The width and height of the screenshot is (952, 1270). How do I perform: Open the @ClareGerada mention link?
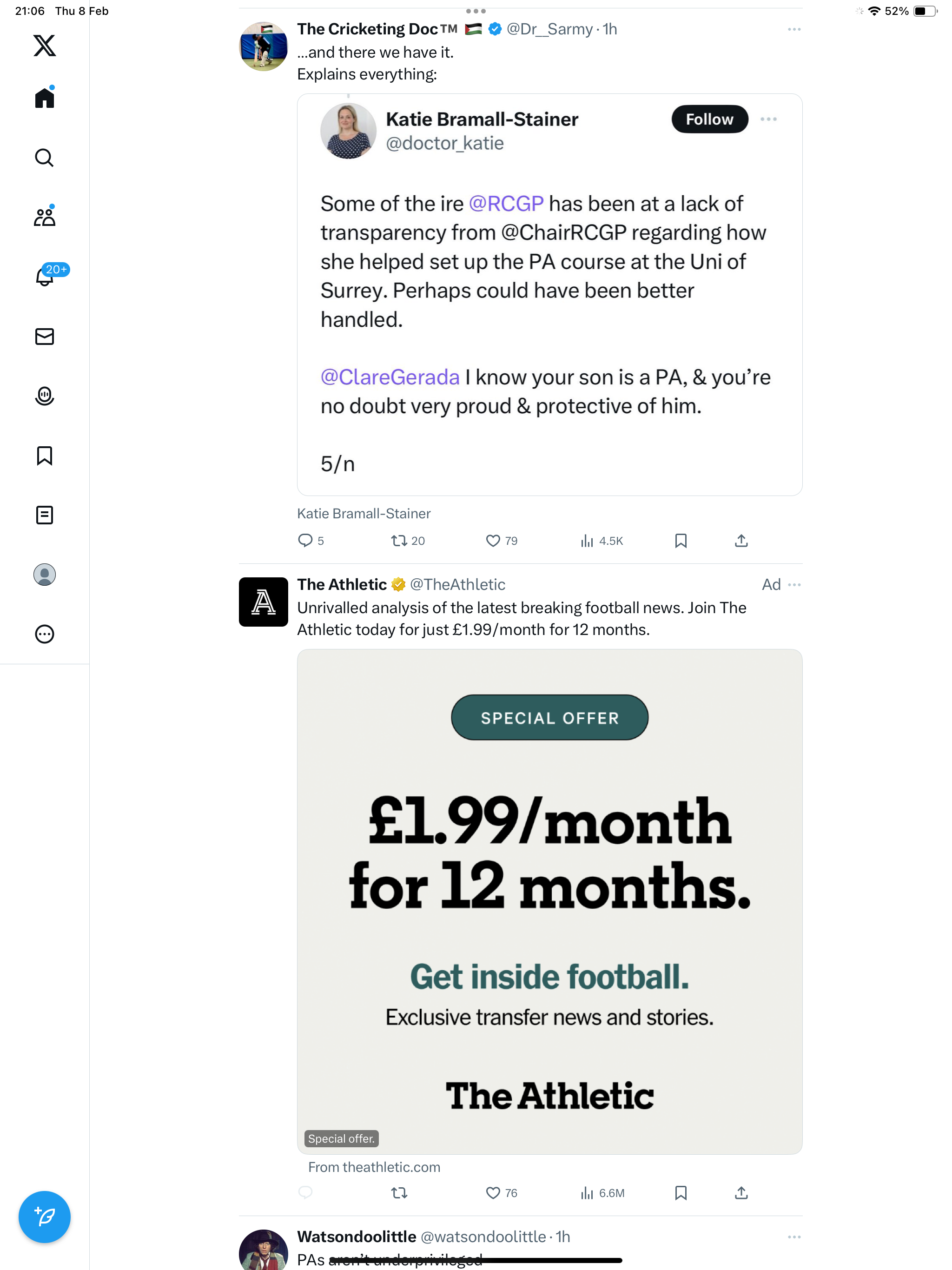click(390, 377)
